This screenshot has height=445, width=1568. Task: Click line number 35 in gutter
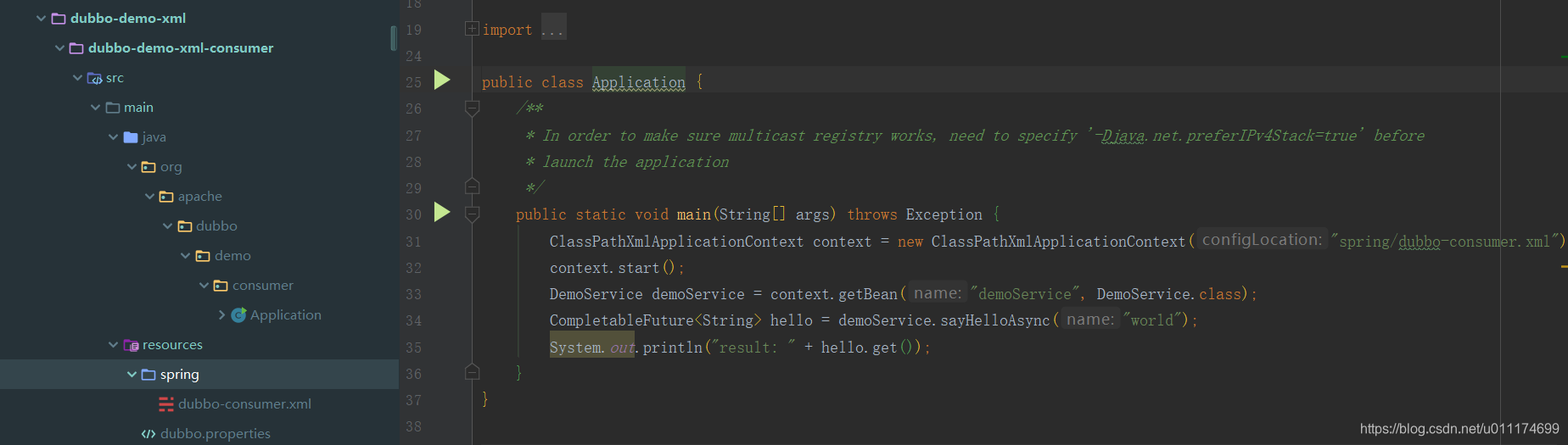(x=413, y=348)
